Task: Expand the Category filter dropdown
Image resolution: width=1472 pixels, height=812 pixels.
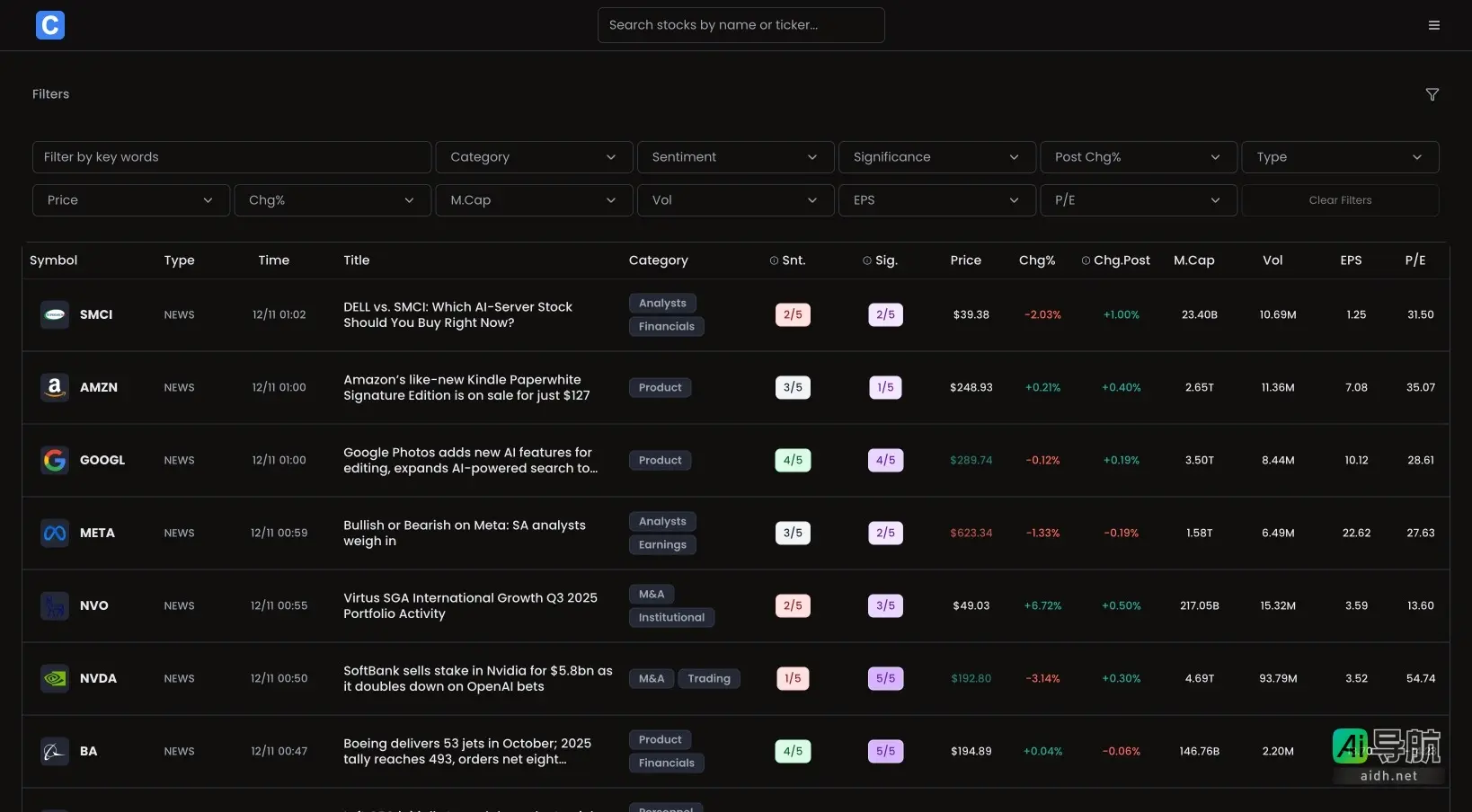Action: click(x=534, y=157)
